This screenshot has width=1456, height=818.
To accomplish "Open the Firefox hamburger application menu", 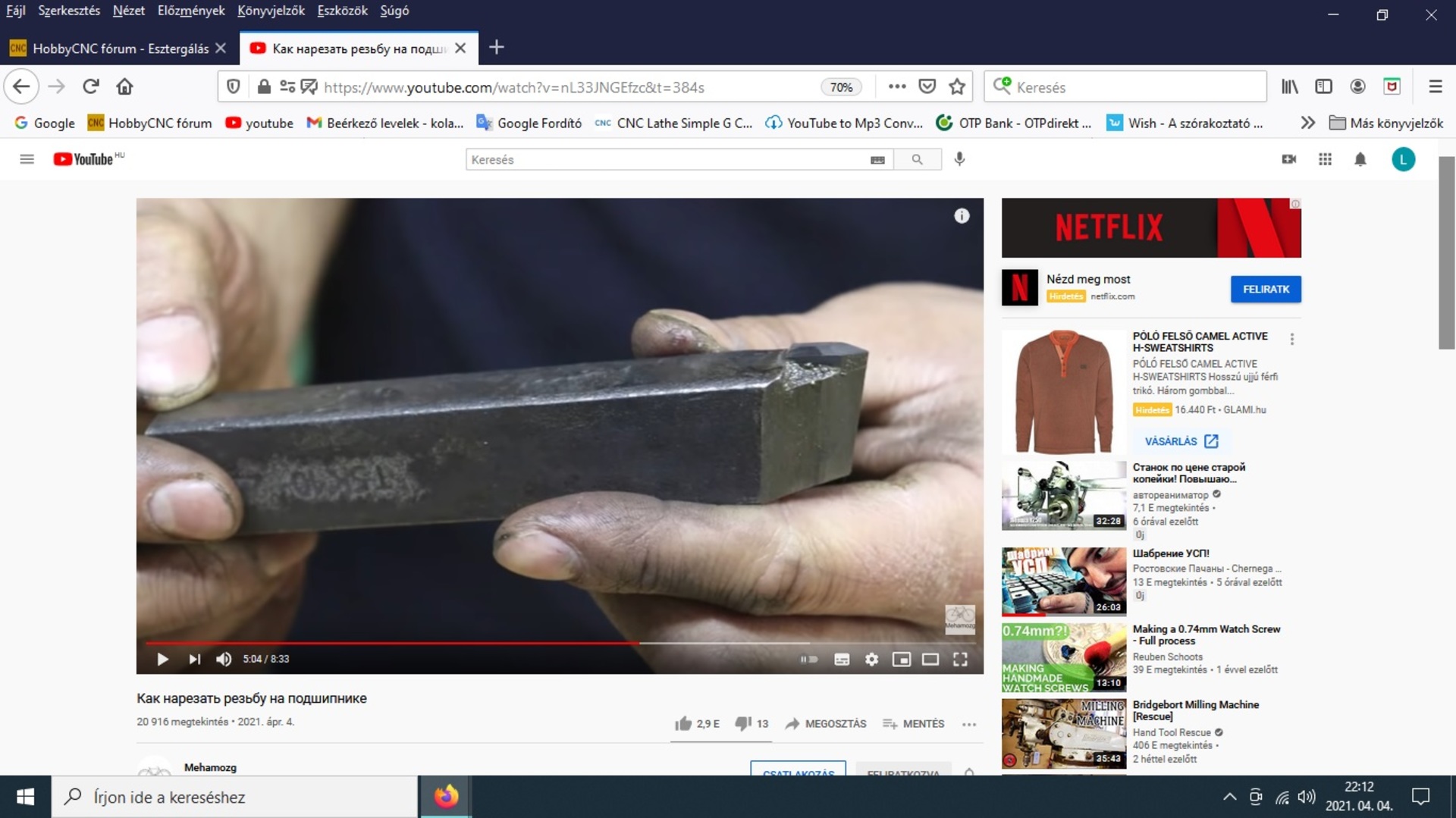I will point(1435,87).
